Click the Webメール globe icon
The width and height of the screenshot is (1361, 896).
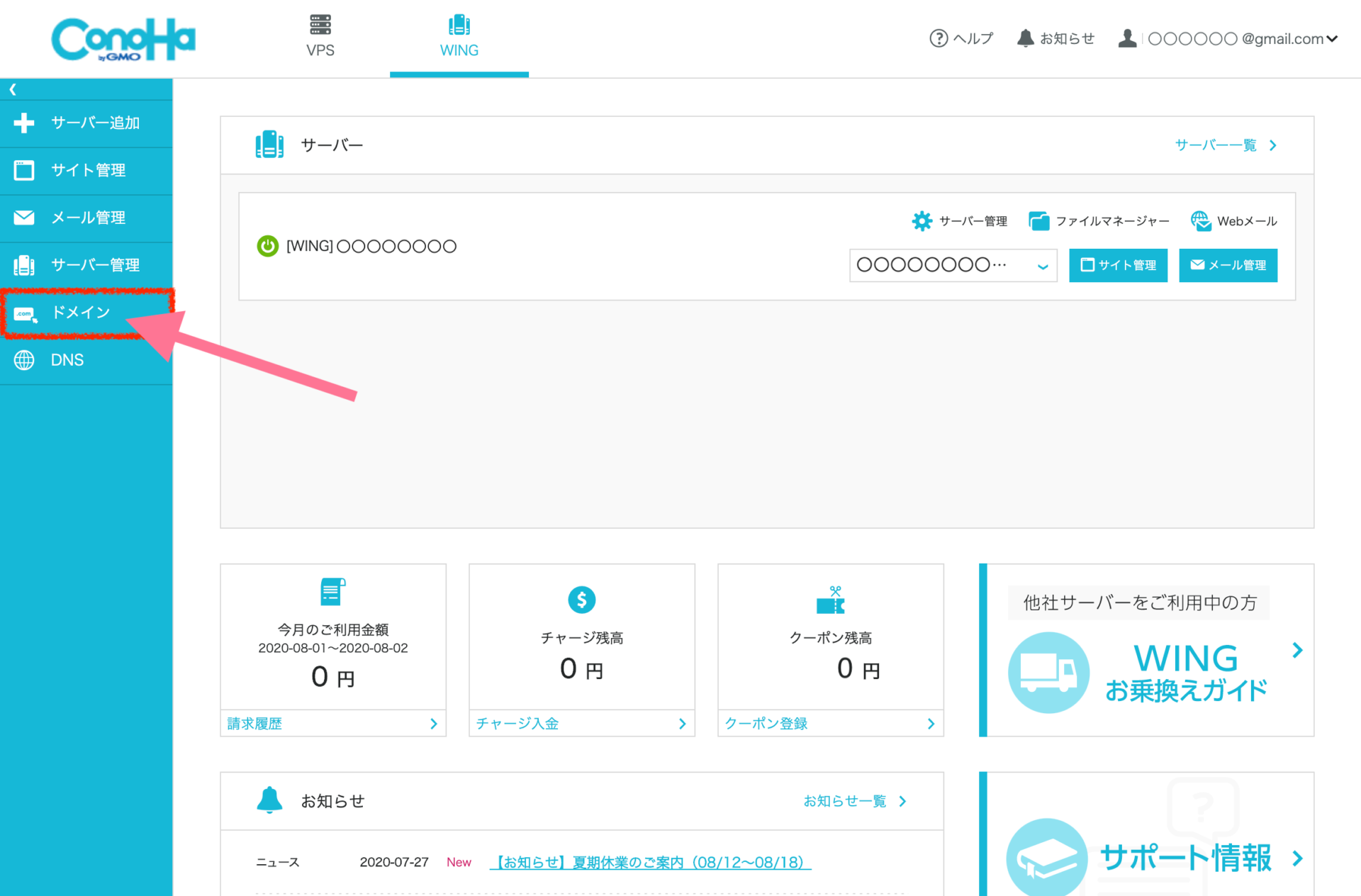point(1201,221)
